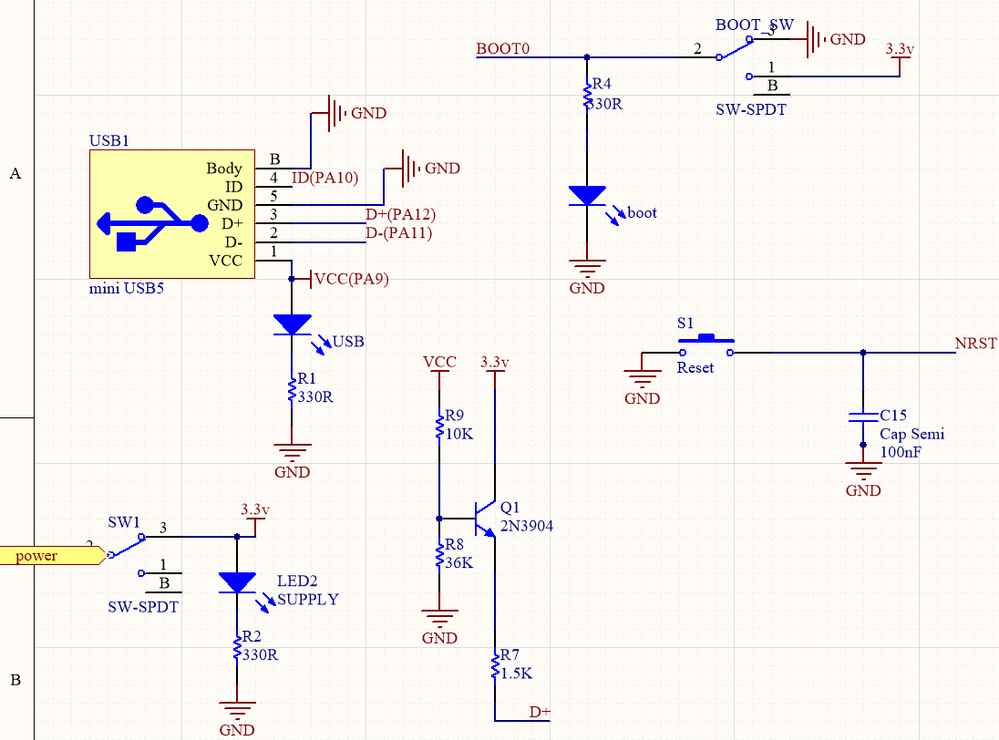The width and height of the screenshot is (999, 740).
Task: Select the Cap Semi comment text
Action: (x=912, y=434)
